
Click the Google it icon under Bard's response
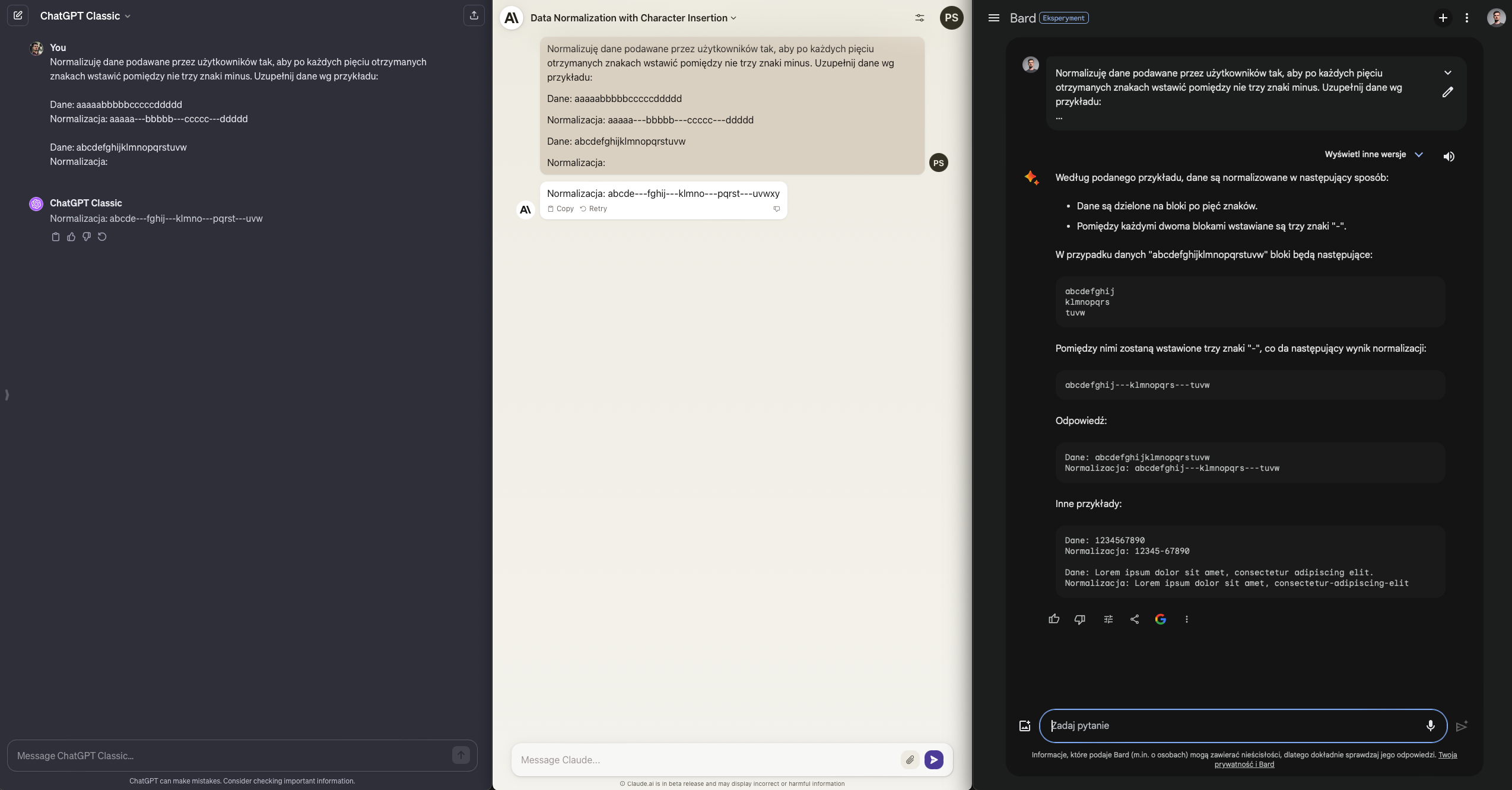click(1160, 619)
